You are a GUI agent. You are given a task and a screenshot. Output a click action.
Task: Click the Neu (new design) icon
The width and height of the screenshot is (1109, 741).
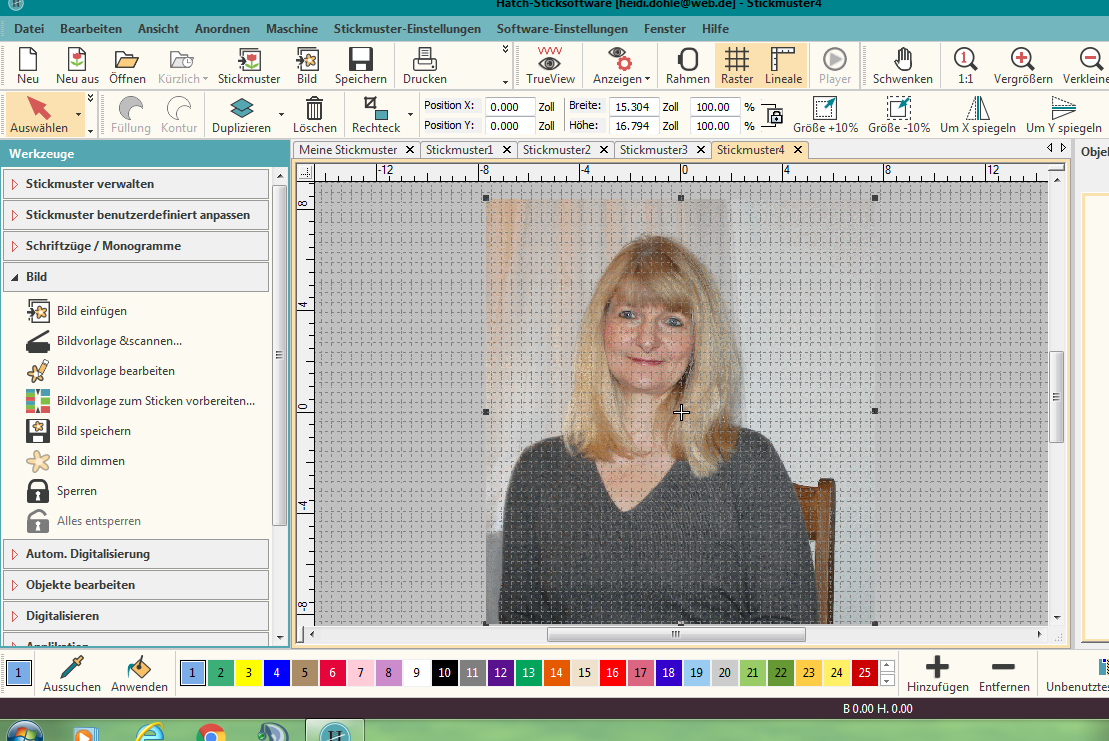tap(28, 66)
